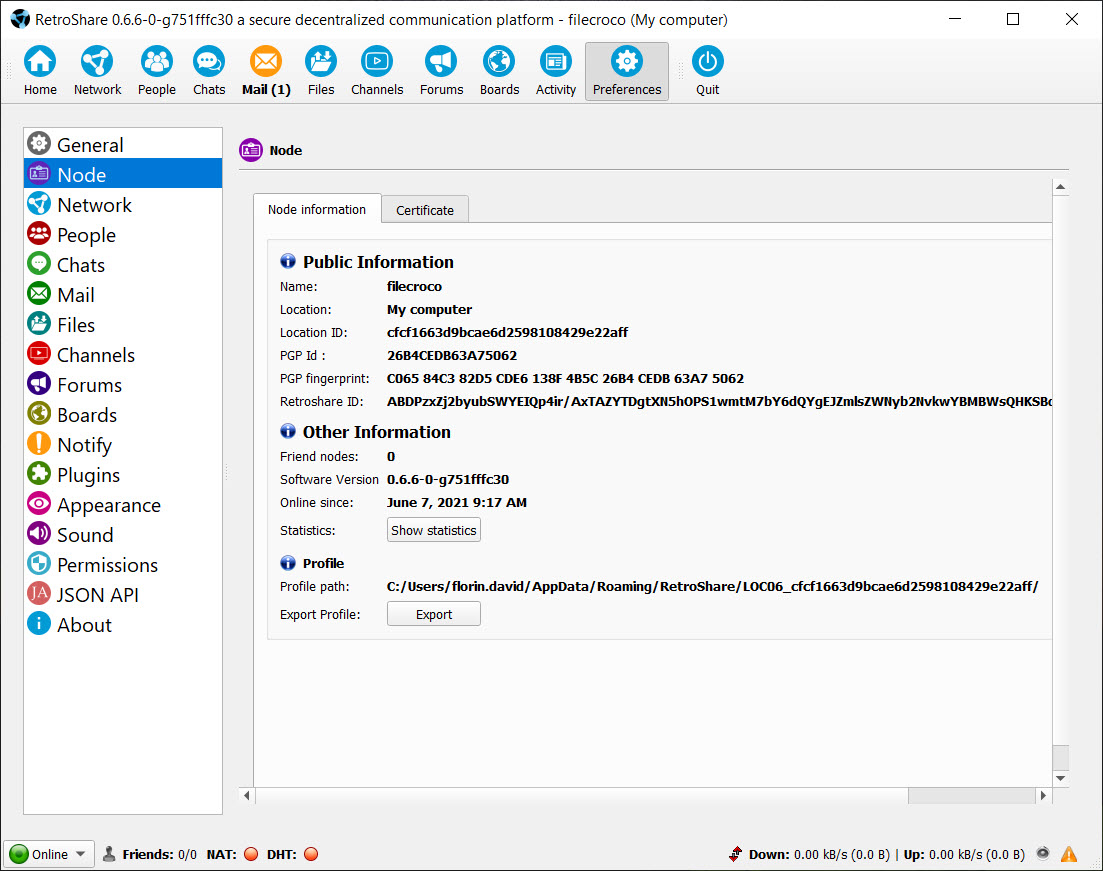Select Node in the preferences sidebar
Image resolution: width=1103 pixels, height=871 pixels.
pyautogui.click(x=123, y=174)
